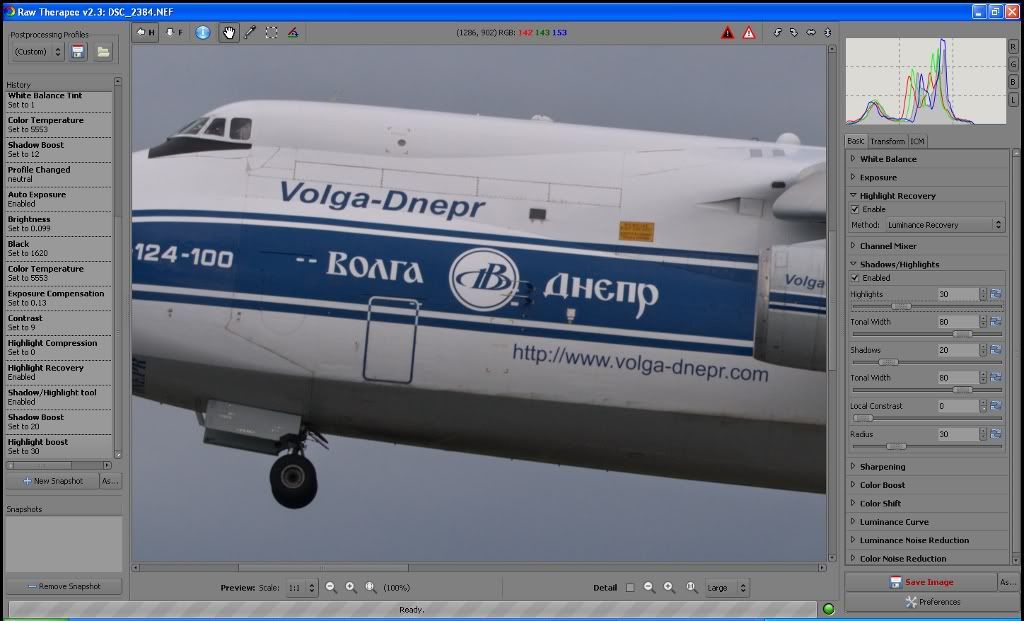
Task: Flip the image horizontally
Action: (810, 32)
